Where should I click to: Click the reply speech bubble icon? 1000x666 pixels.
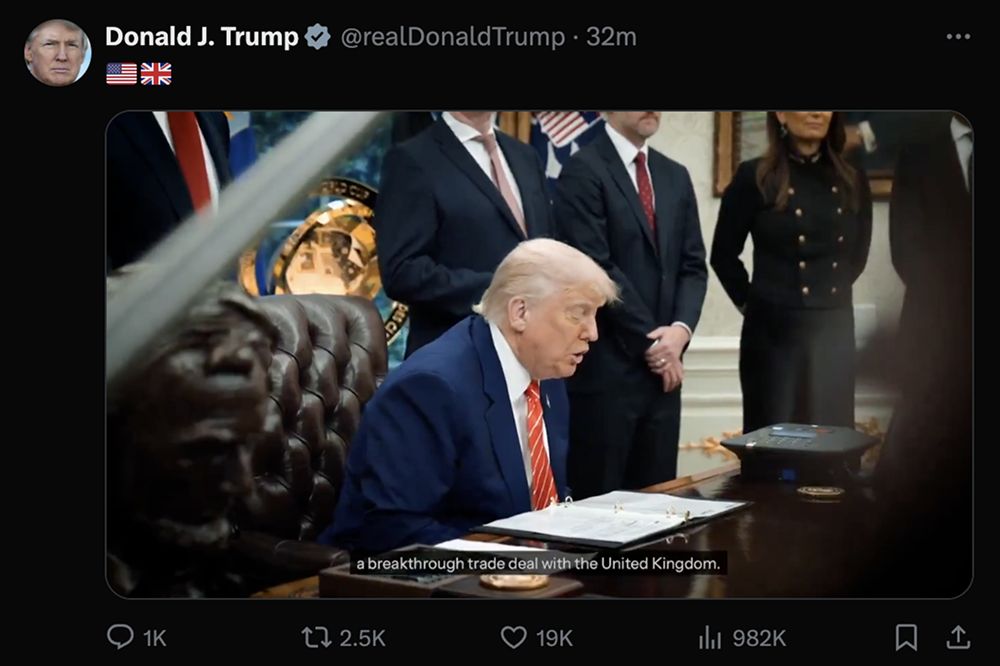[120, 637]
